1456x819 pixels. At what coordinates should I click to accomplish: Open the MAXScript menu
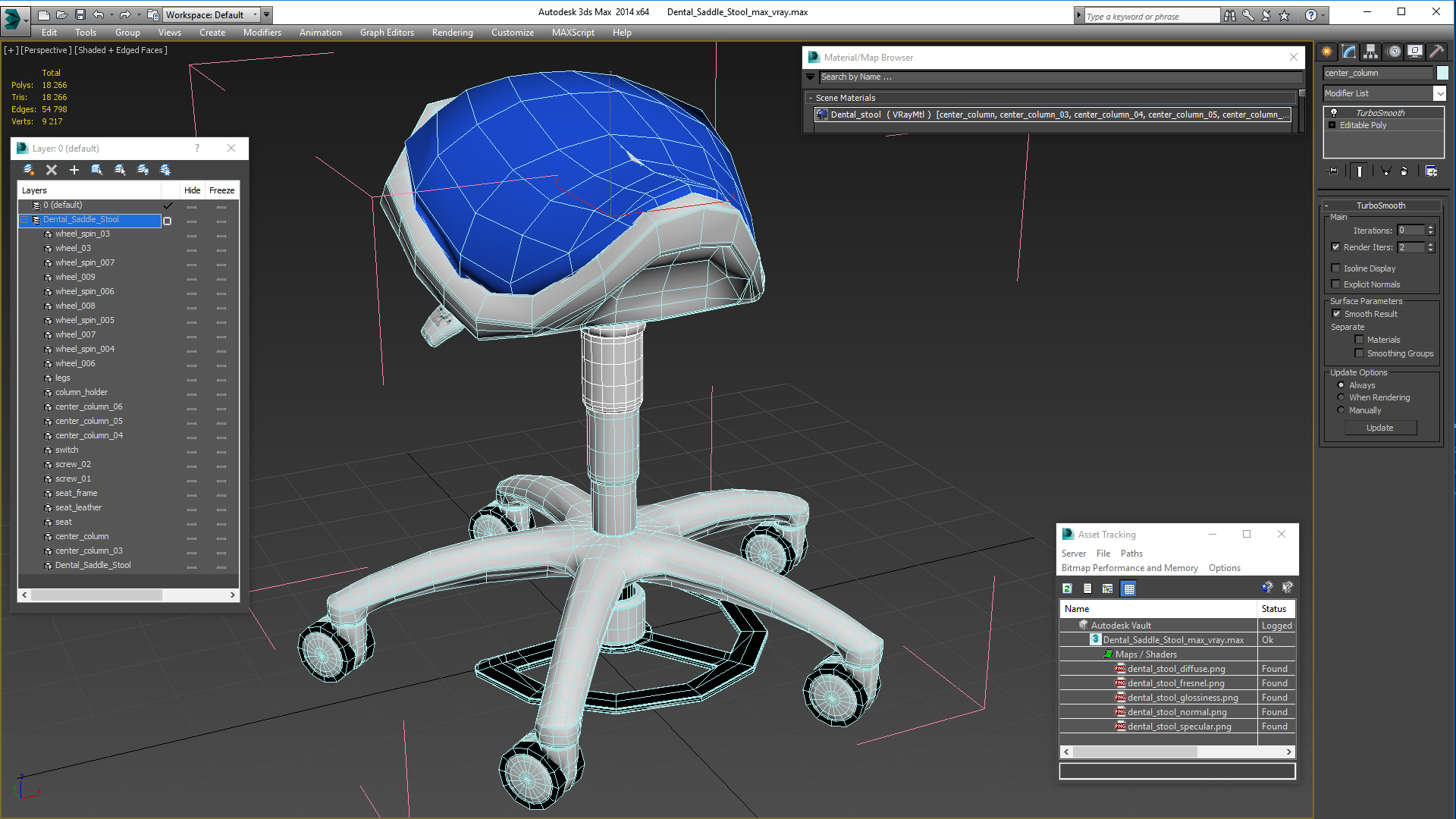coord(573,33)
